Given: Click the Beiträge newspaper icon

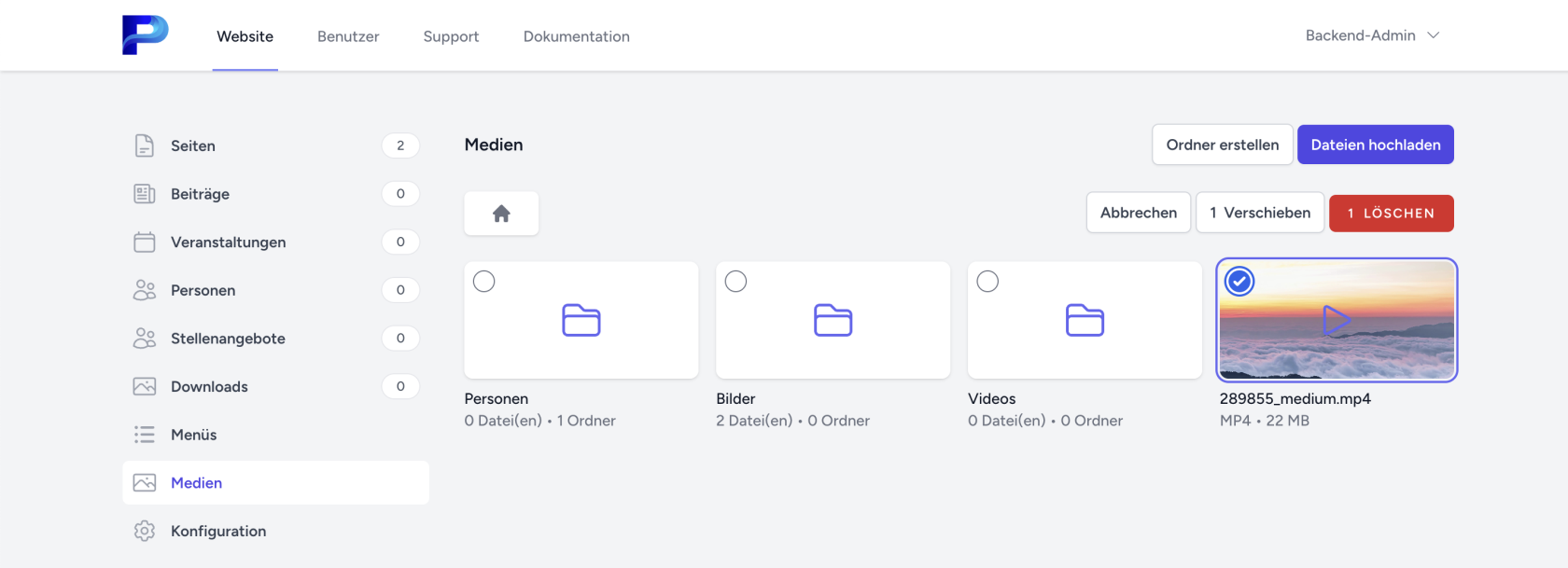Looking at the screenshot, I should (145, 194).
